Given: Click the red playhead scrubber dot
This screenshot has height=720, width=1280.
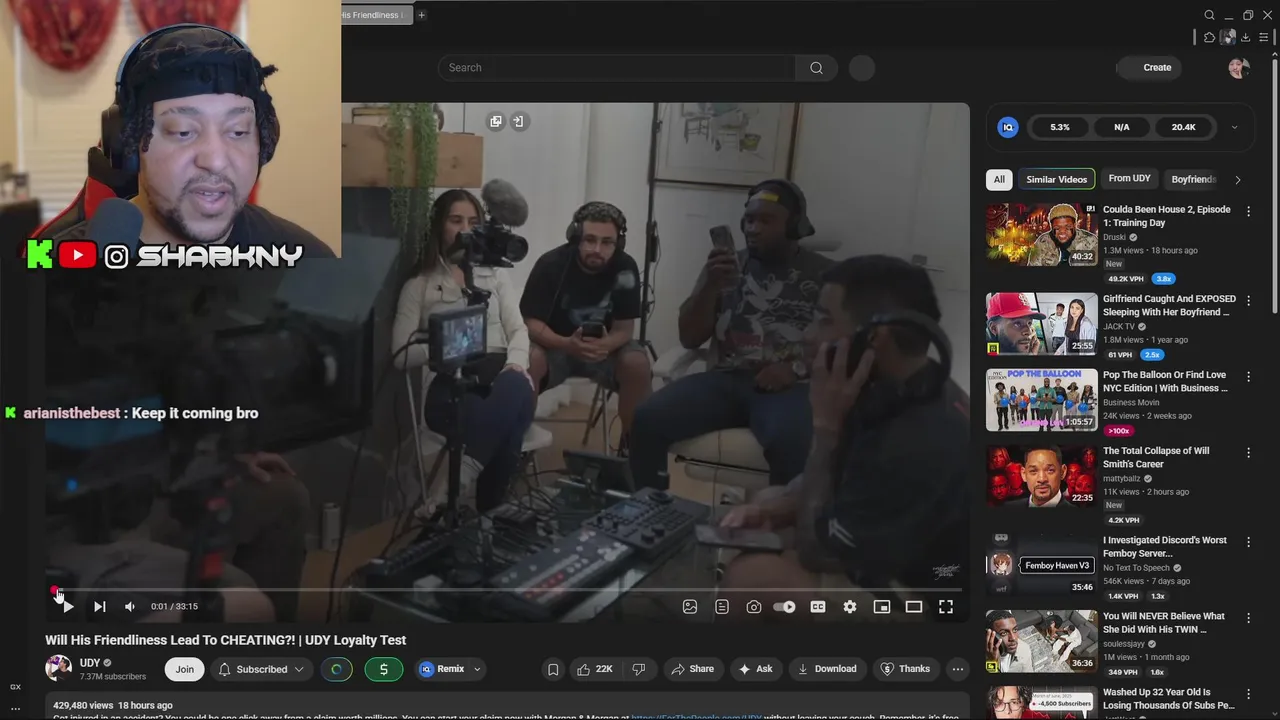Looking at the screenshot, I should point(55,590).
